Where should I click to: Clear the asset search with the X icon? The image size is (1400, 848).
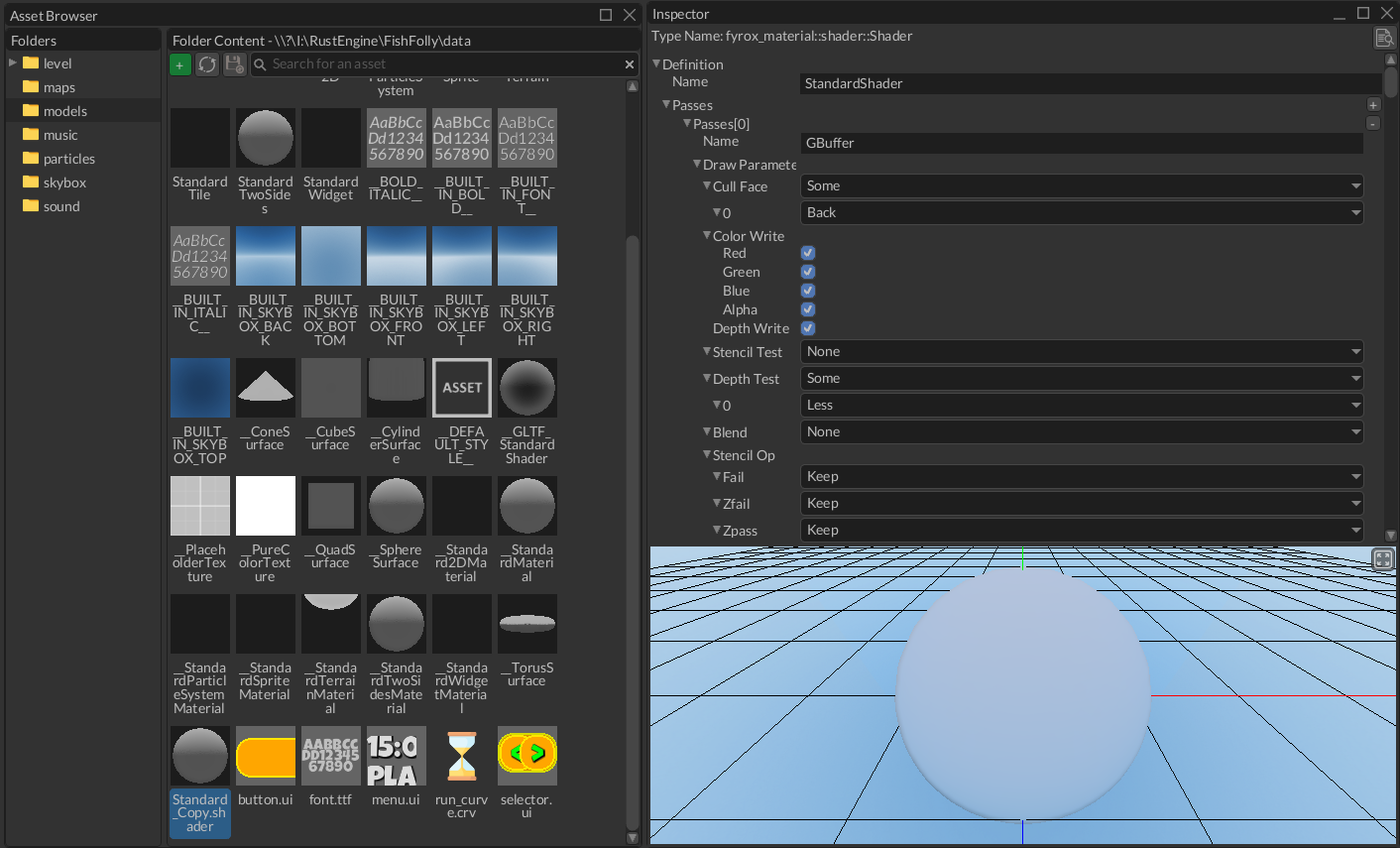pyautogui.click(x=629, y=63)
